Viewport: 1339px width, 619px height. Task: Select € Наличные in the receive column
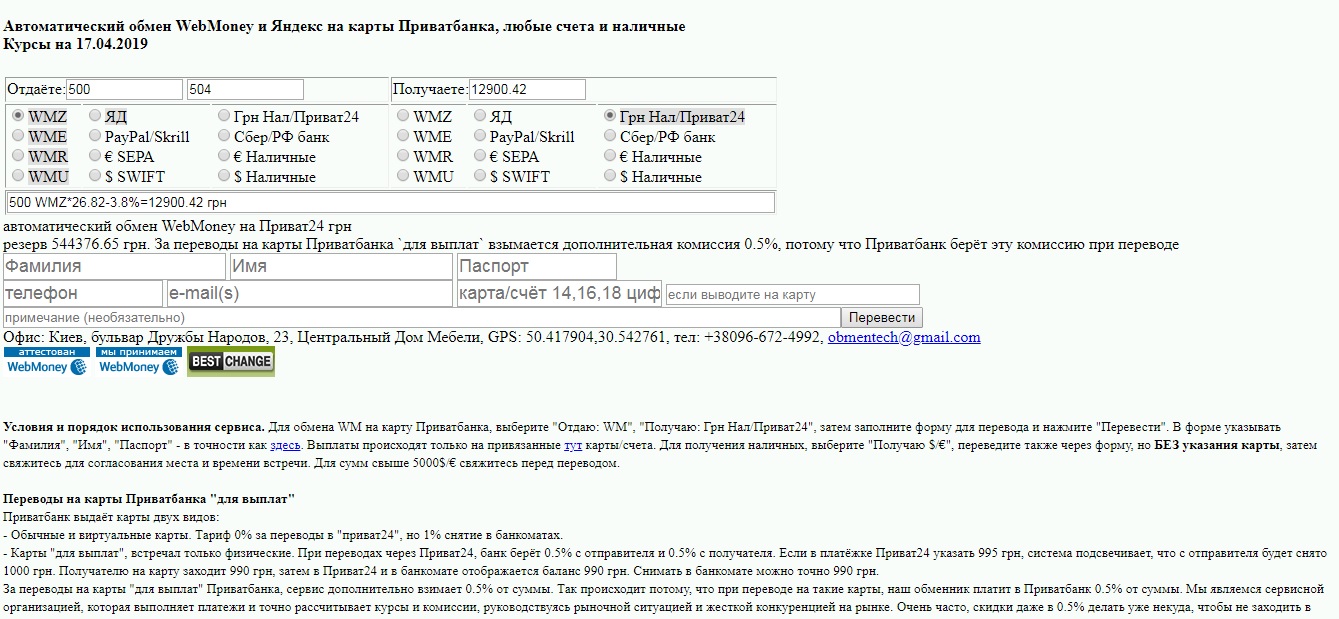[x=610, y=156]
